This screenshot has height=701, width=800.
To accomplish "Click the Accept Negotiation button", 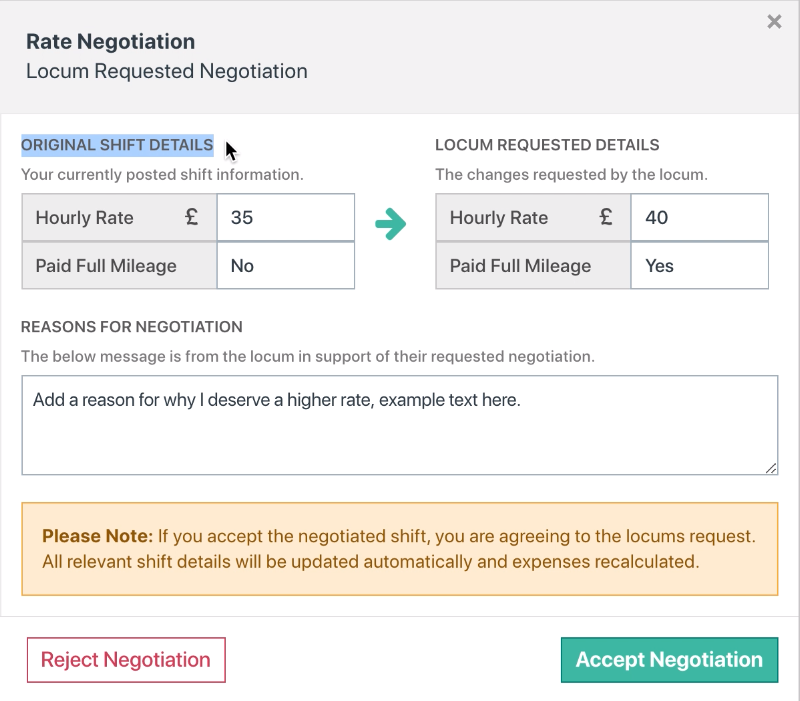I will [669, 660].
